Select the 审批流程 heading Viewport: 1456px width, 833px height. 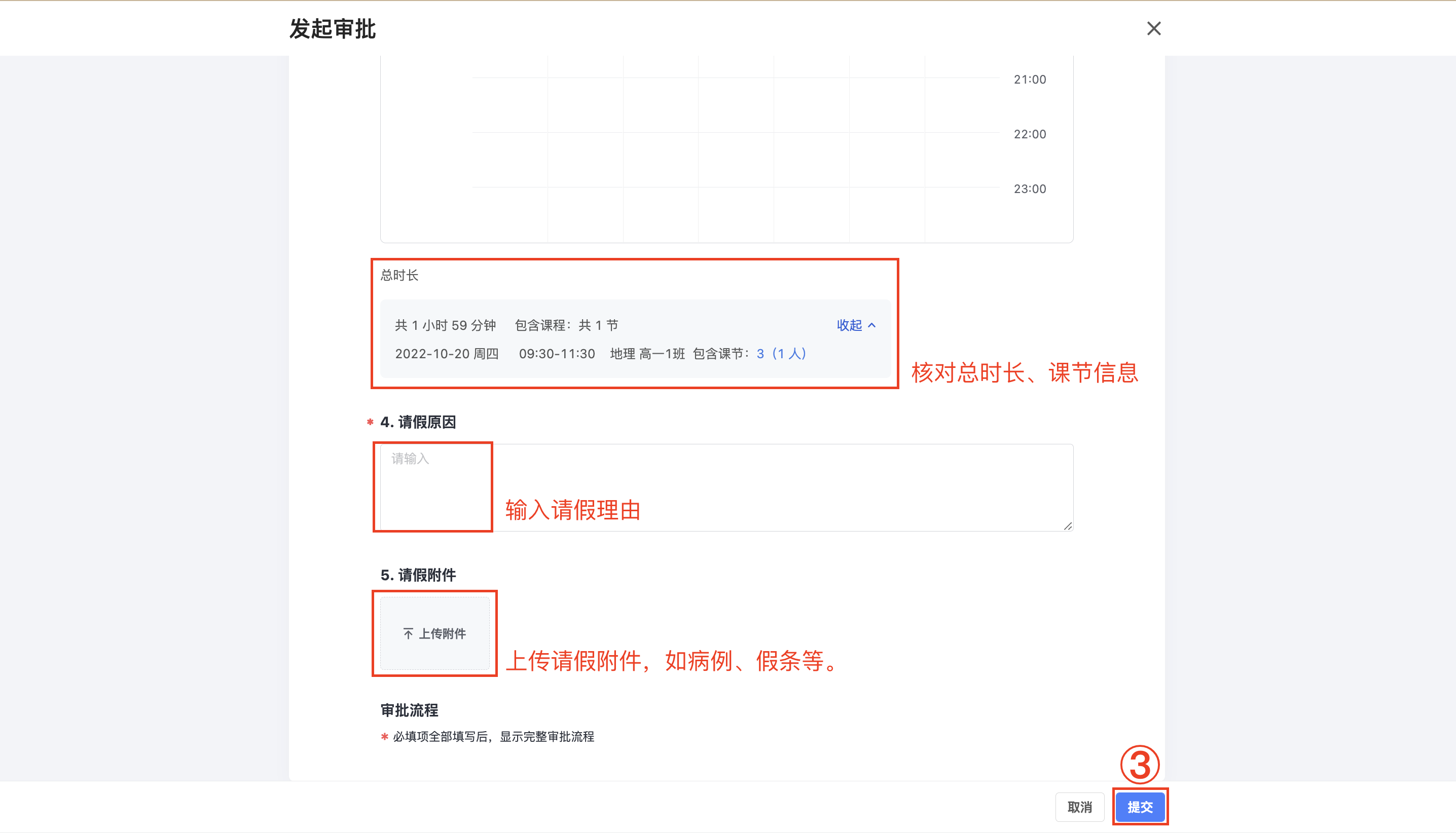coord(409,710)
